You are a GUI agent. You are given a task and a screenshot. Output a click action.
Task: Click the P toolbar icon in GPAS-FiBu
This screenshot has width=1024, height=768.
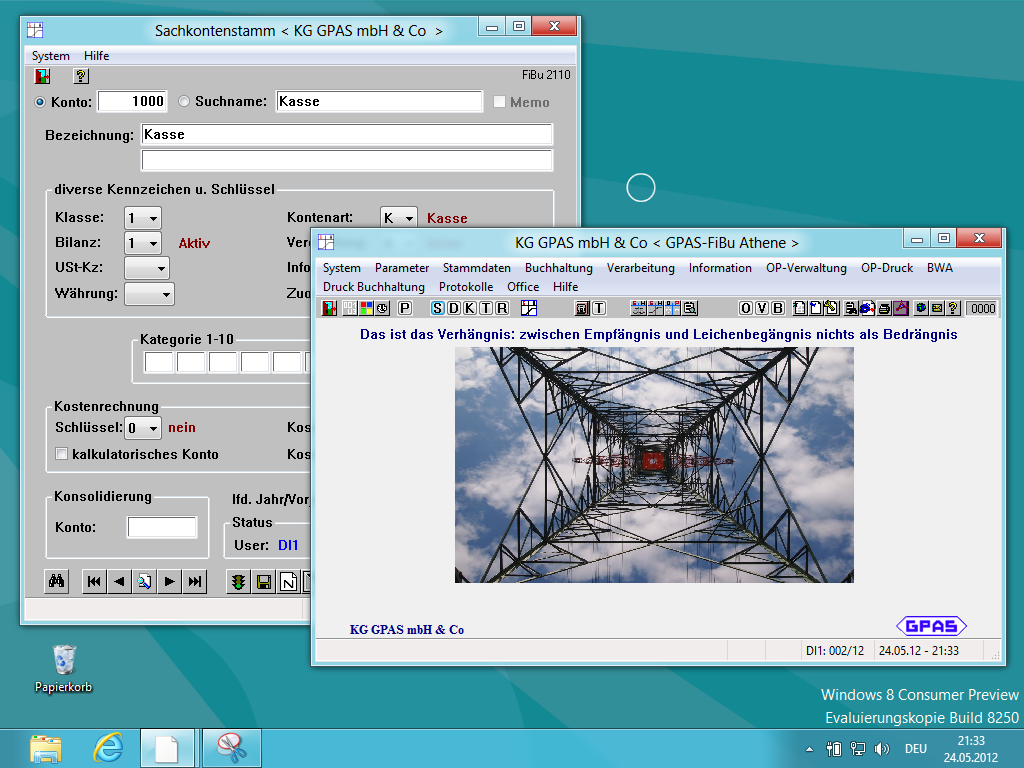point(405,308)
